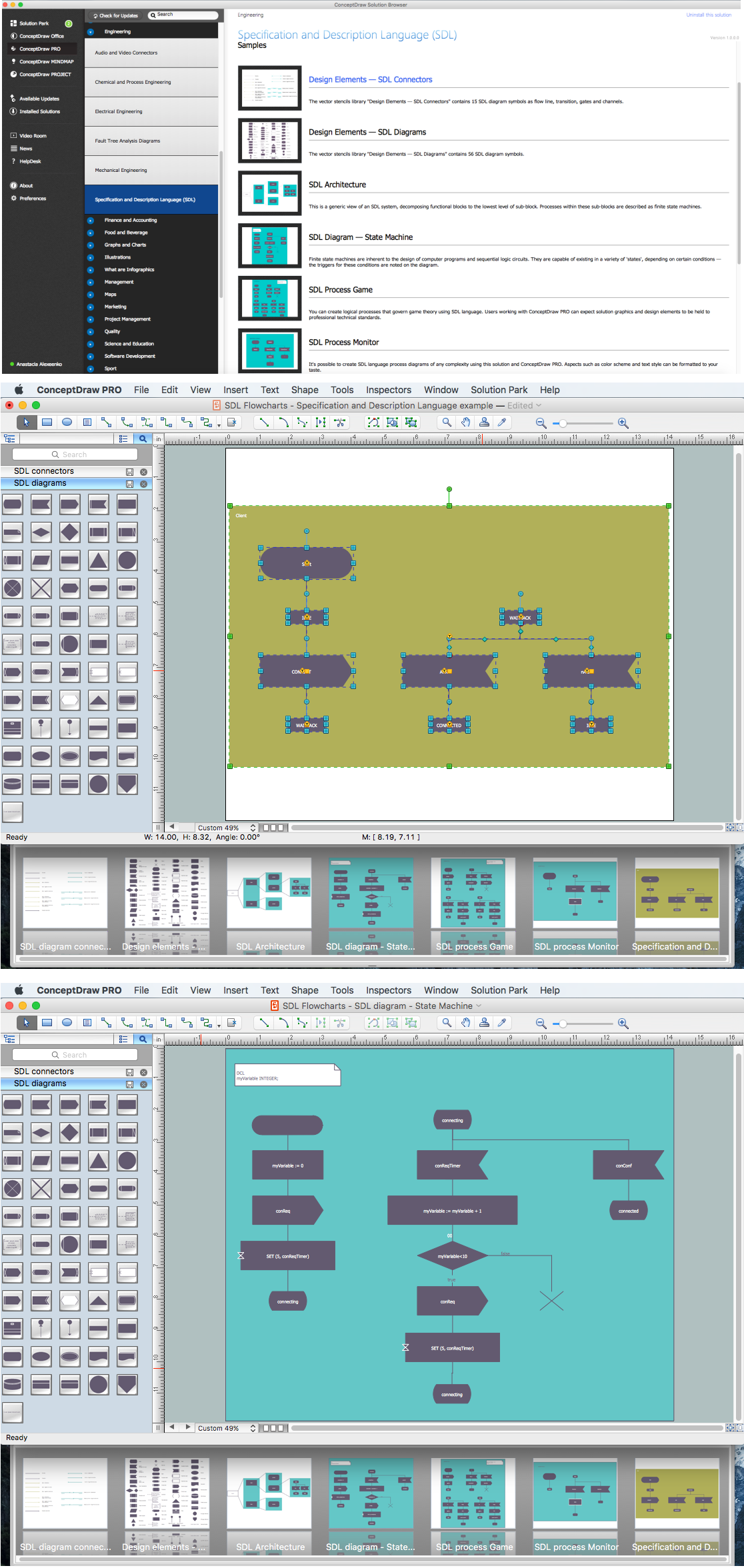Select Electrical Engineering solution

151,111
